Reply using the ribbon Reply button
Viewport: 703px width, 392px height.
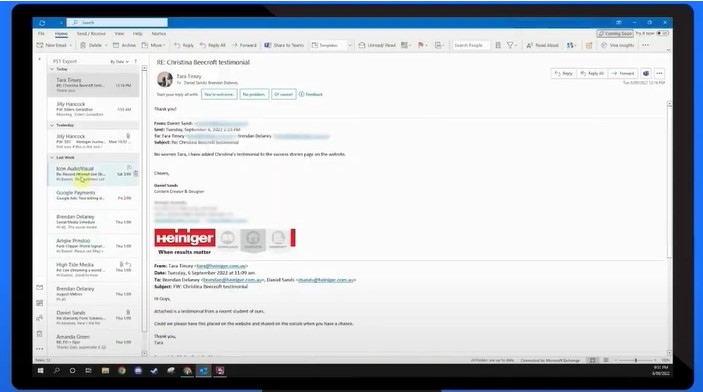184,45
